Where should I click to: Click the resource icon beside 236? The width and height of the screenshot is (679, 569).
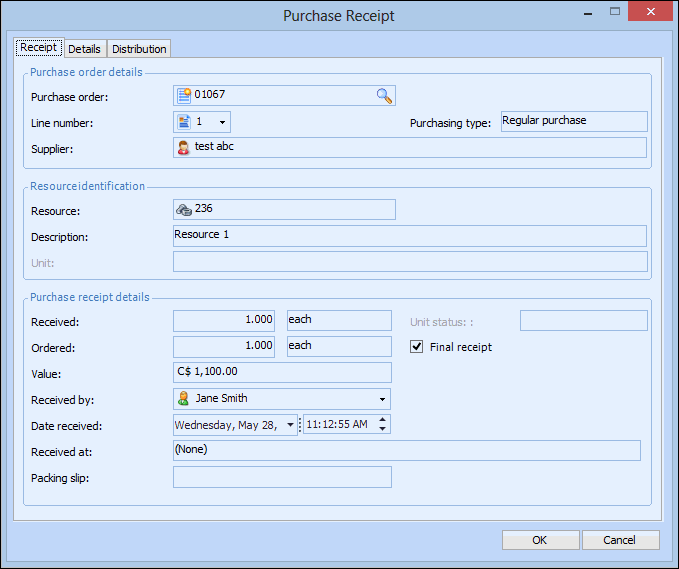click(x=184, y=209)
